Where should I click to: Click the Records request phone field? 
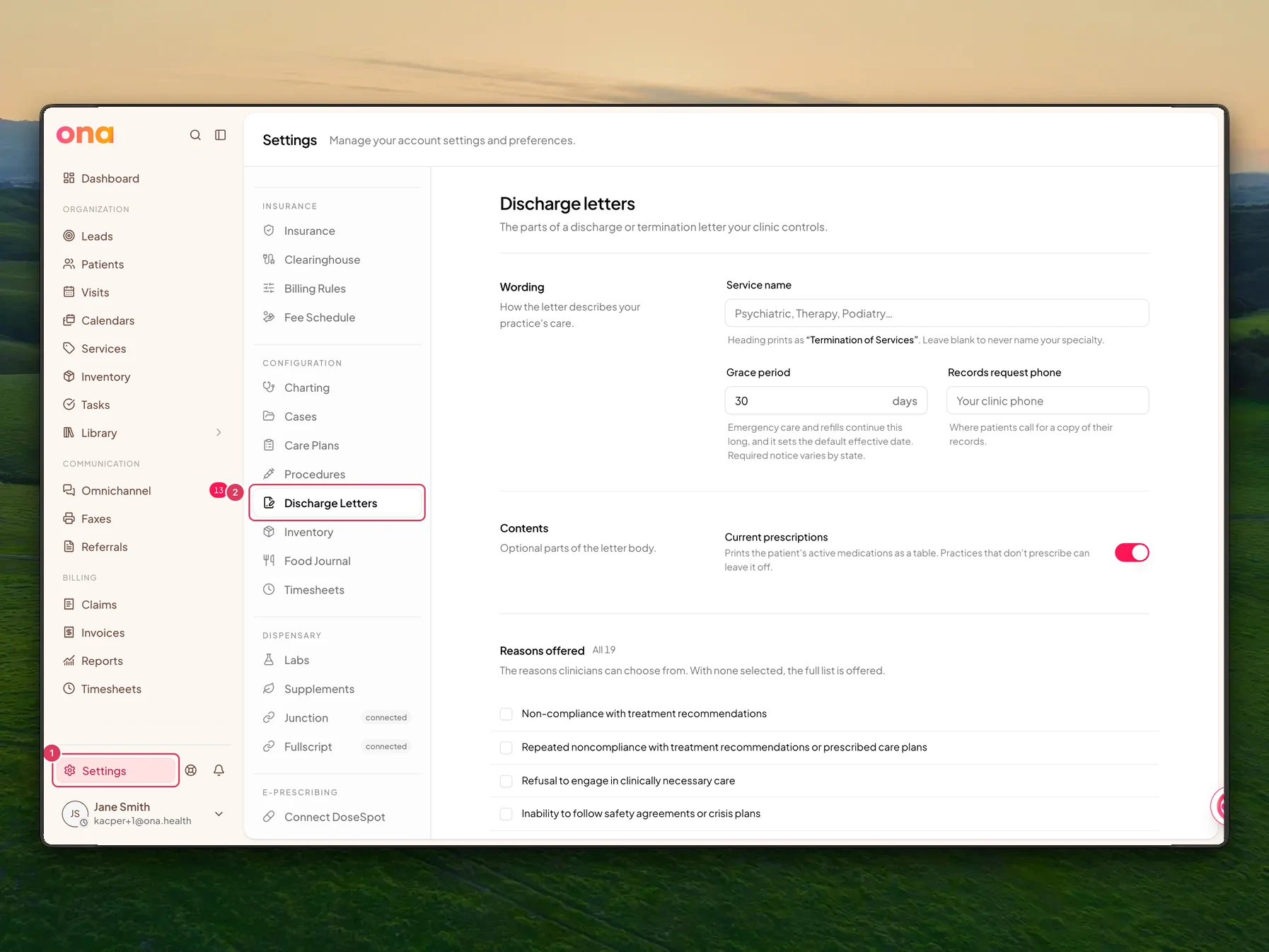tap(1048, 401)
